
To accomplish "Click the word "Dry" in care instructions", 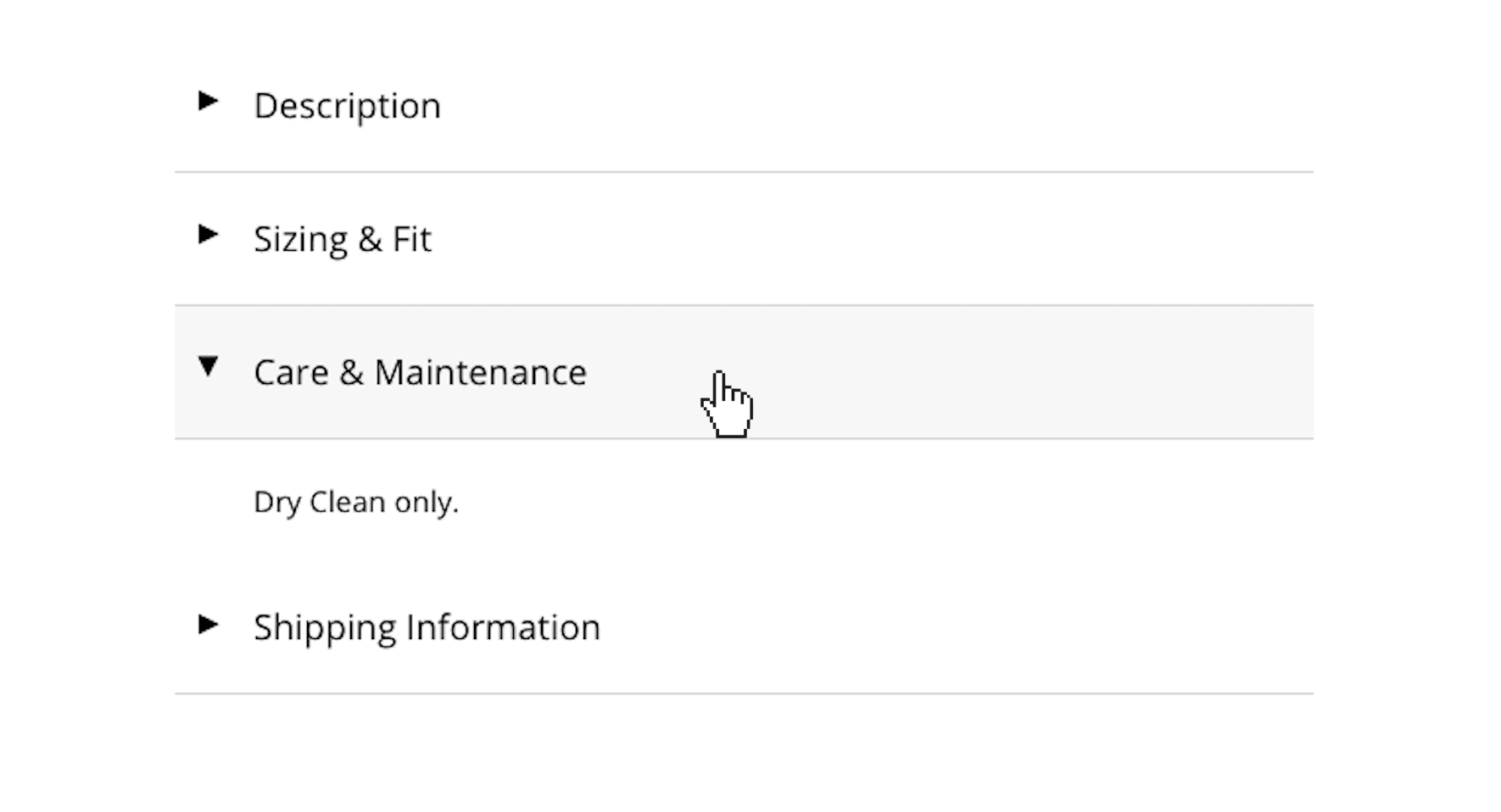I will pos(277,502).
